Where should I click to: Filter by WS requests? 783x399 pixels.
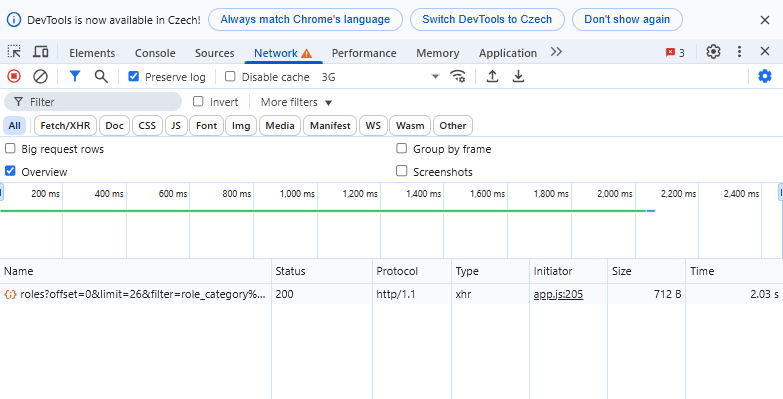click(373, 126)
